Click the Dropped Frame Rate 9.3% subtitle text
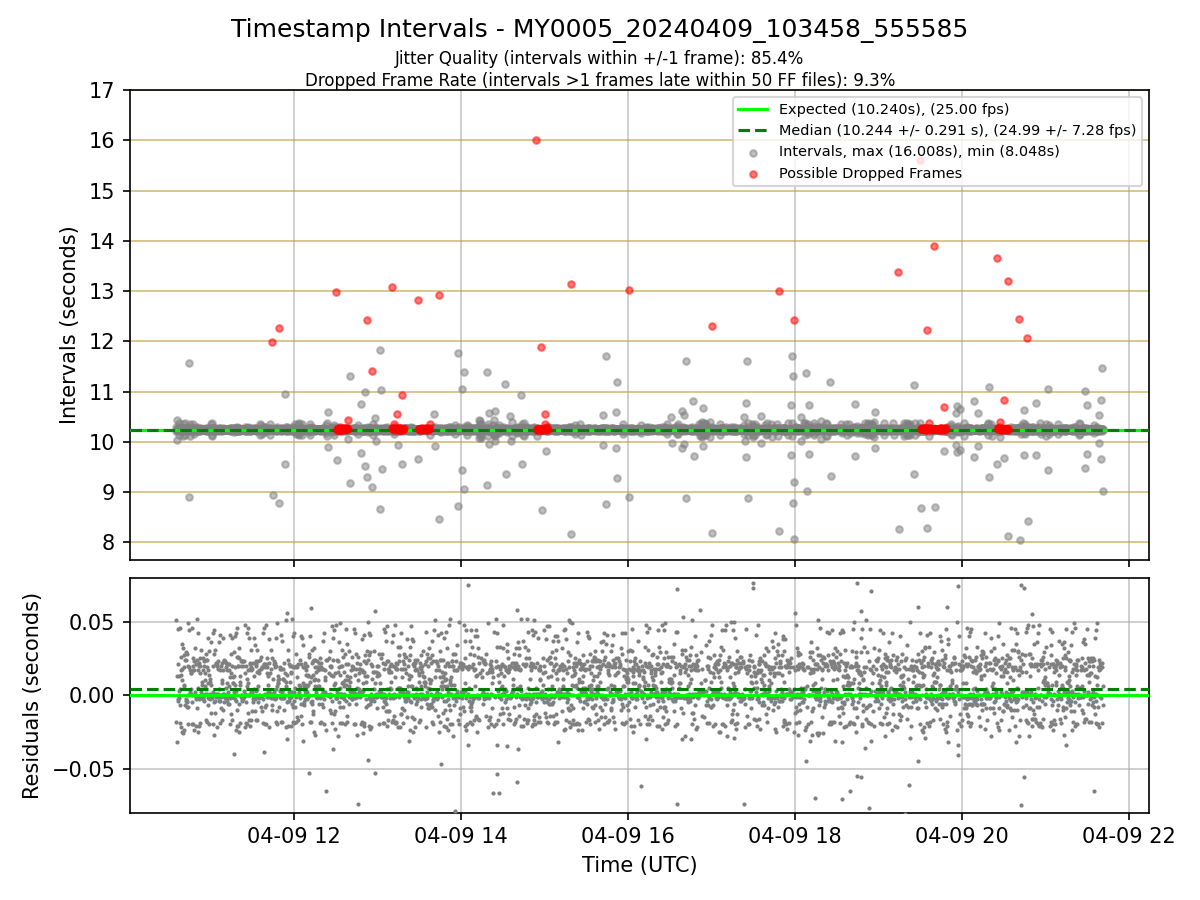This screenshot has height=900, width=1200. 599,79
